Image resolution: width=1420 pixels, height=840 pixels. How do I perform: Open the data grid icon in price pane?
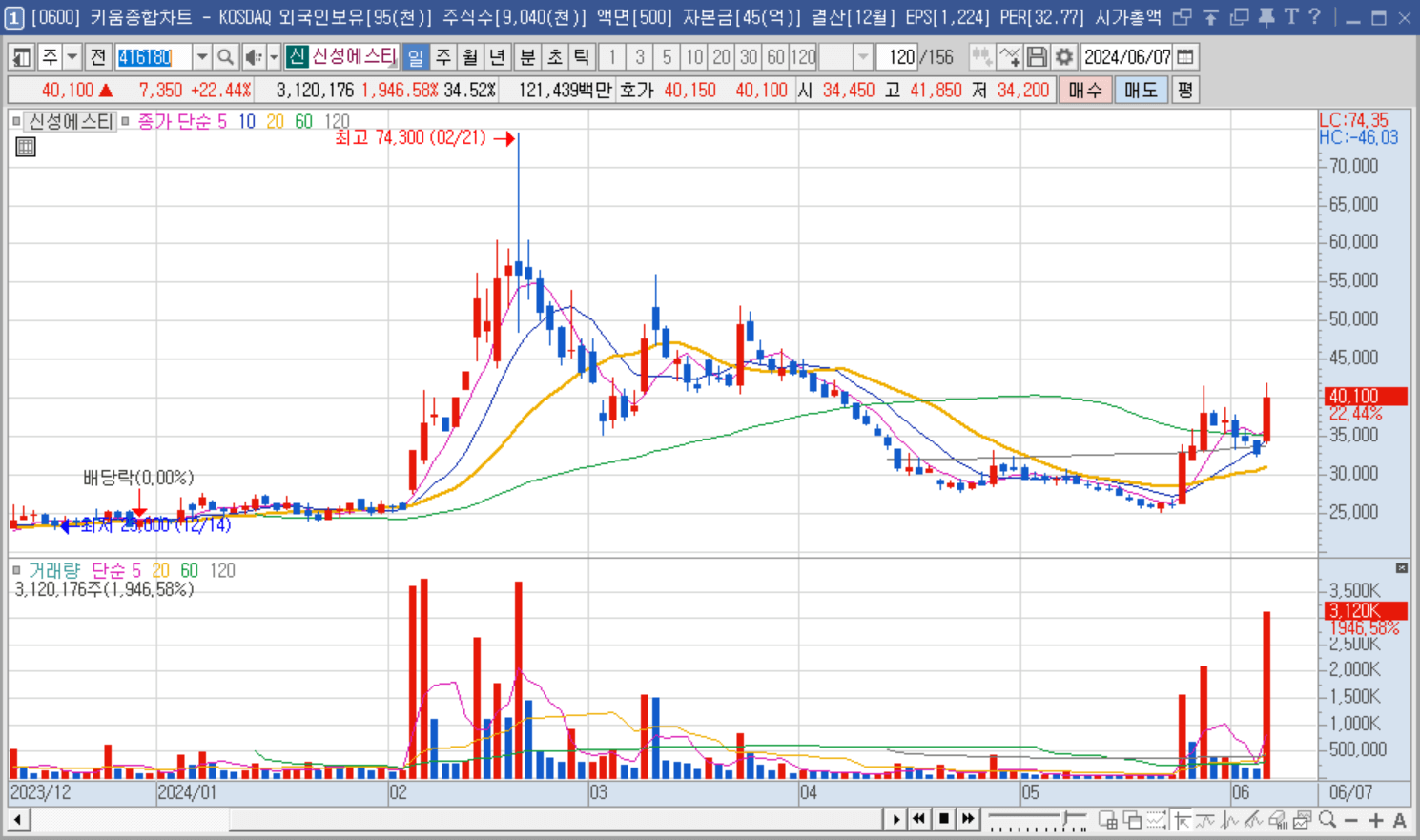(x=26, y=147)
